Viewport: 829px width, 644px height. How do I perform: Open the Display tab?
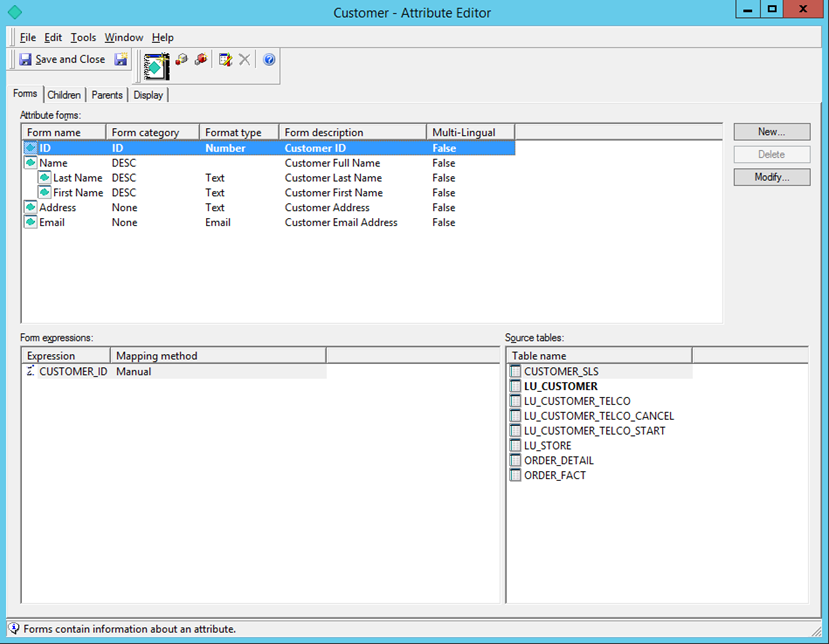click(148, 95)
